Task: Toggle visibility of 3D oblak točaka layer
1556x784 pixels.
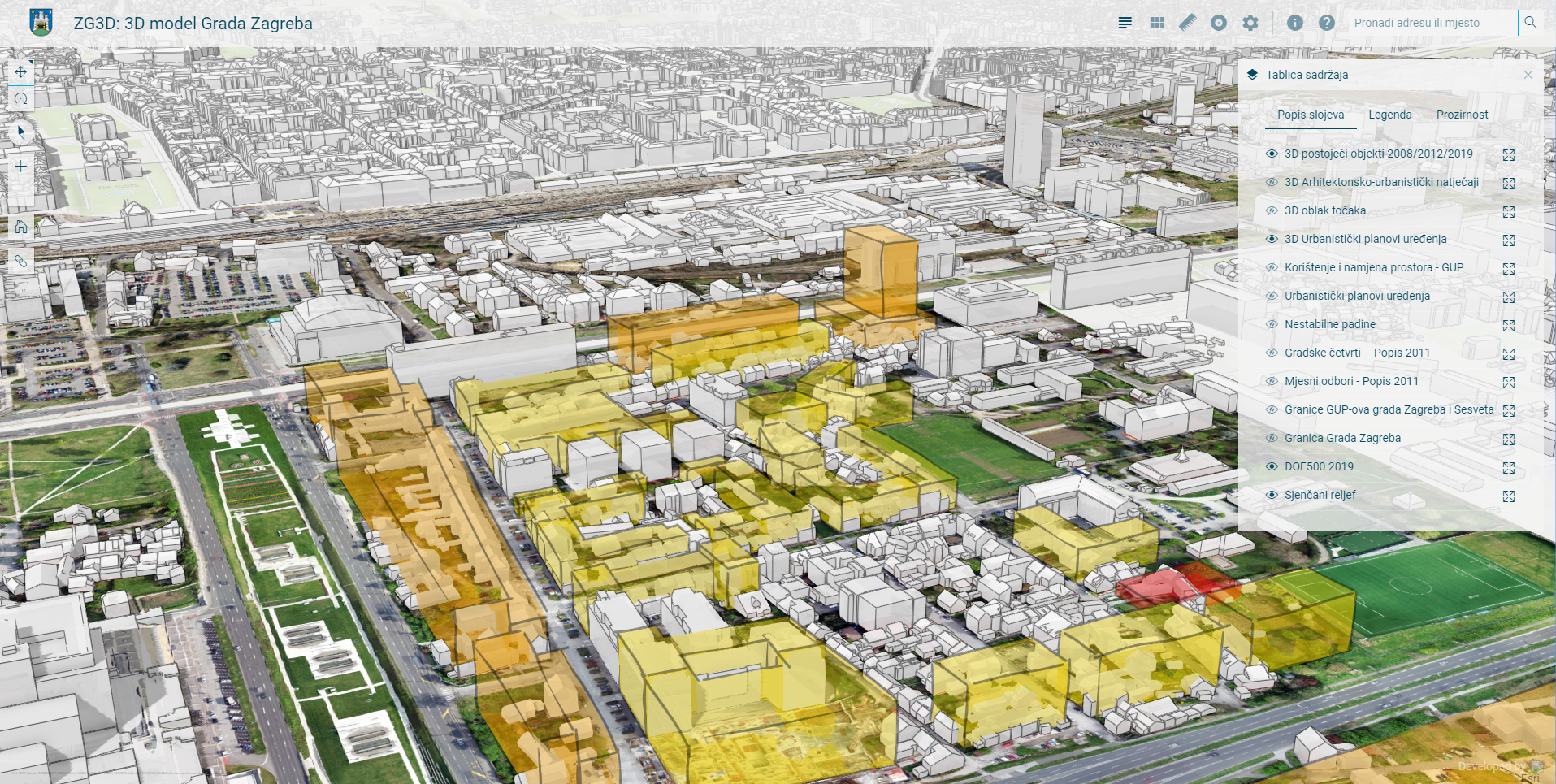Action: [1272, 210]
